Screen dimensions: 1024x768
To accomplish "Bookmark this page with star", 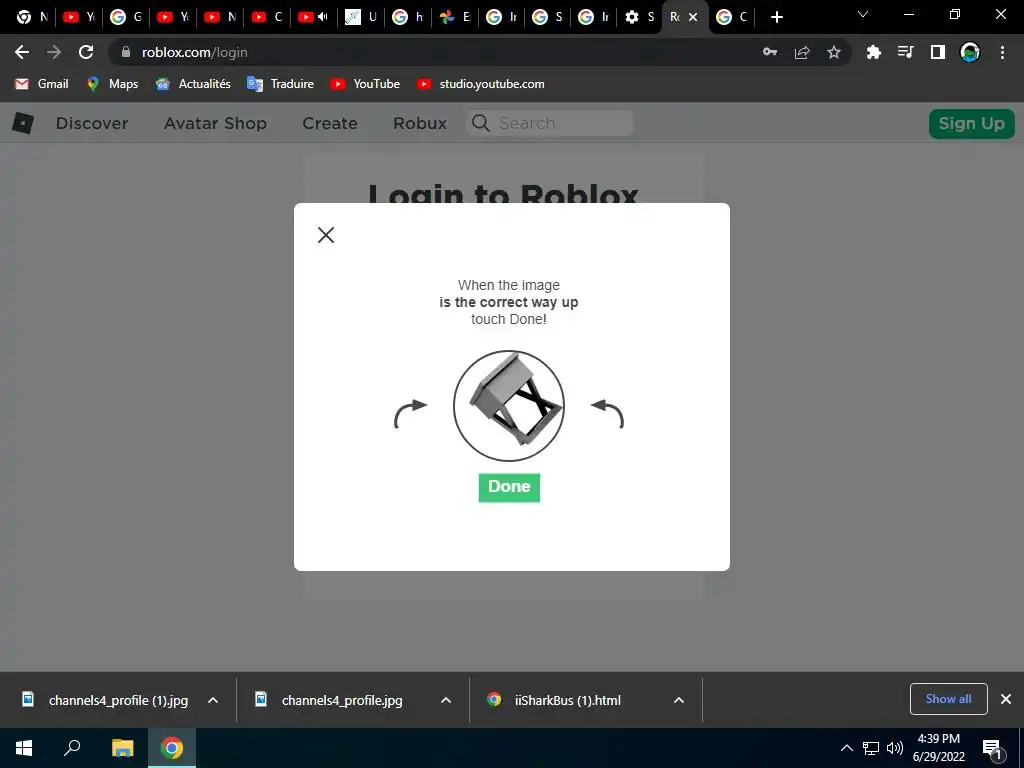I will click(x=834, y=52).
